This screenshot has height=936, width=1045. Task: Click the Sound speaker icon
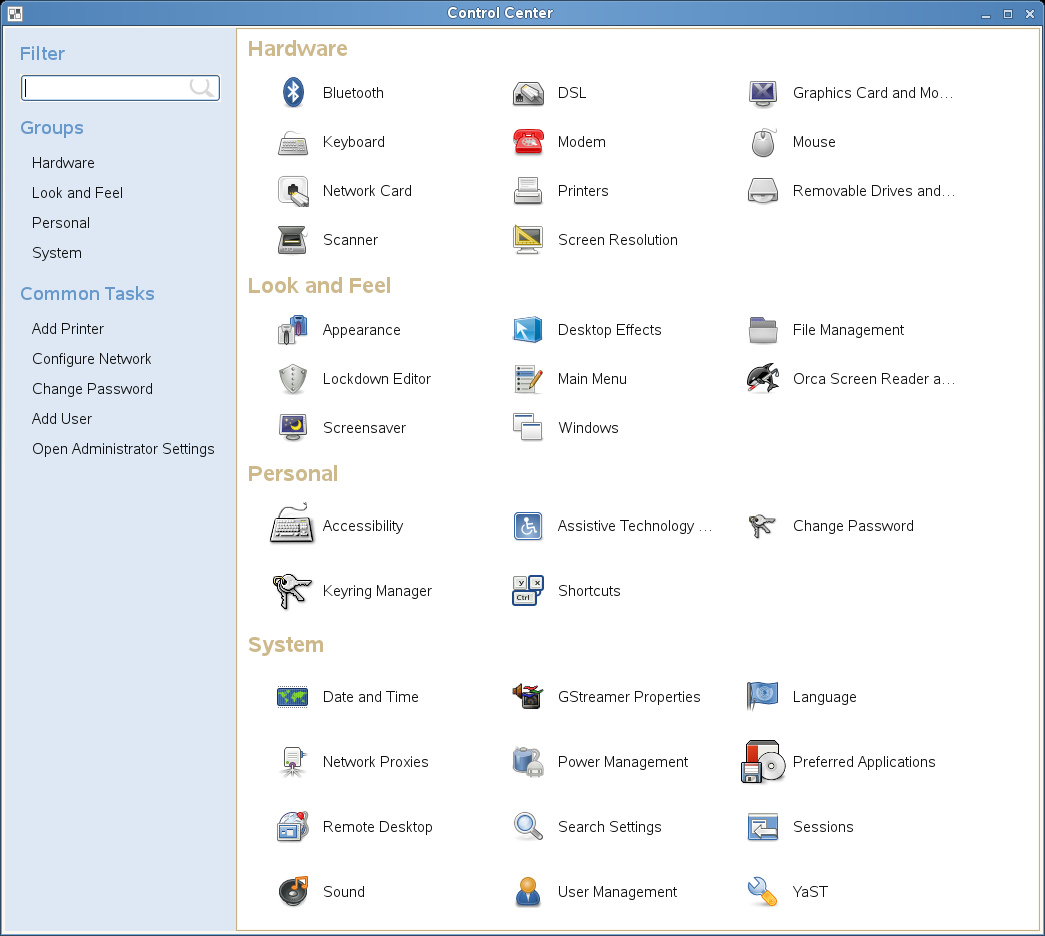click(293, 892)
